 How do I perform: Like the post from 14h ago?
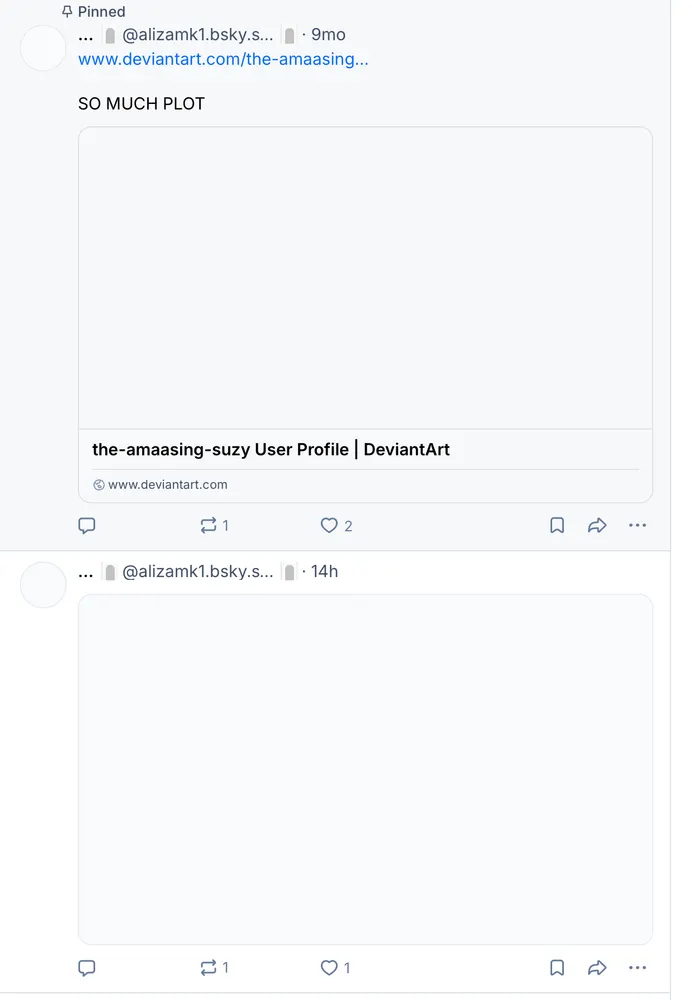click(x=330, y=967)
